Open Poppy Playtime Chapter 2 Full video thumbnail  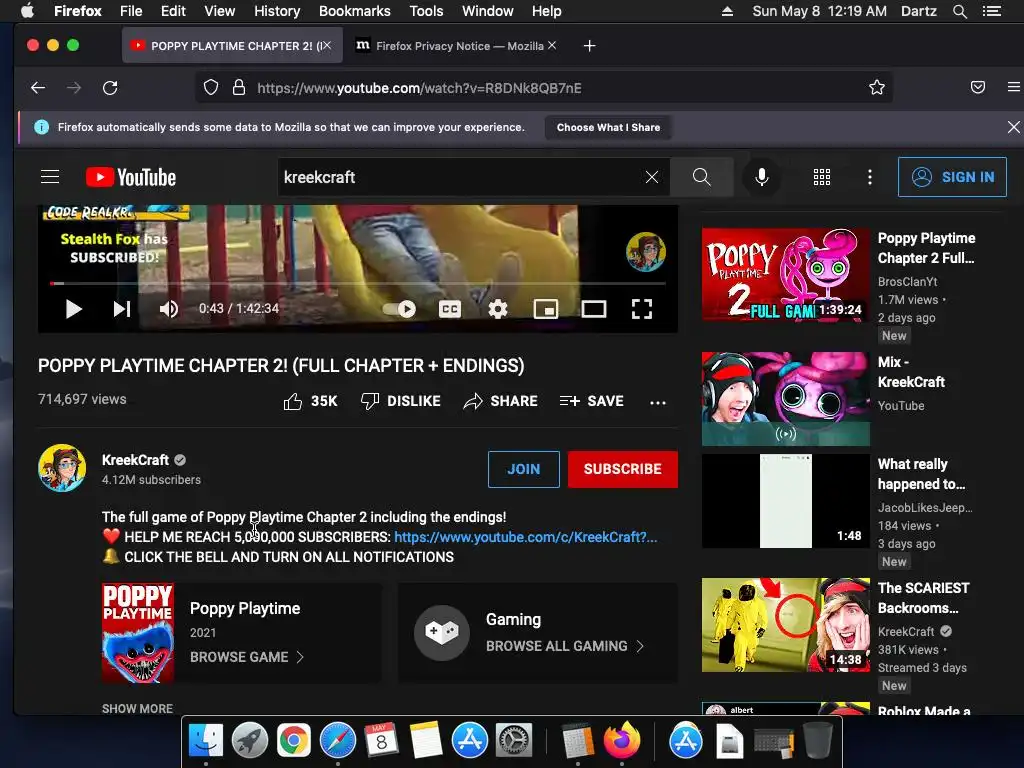point(786,274)
